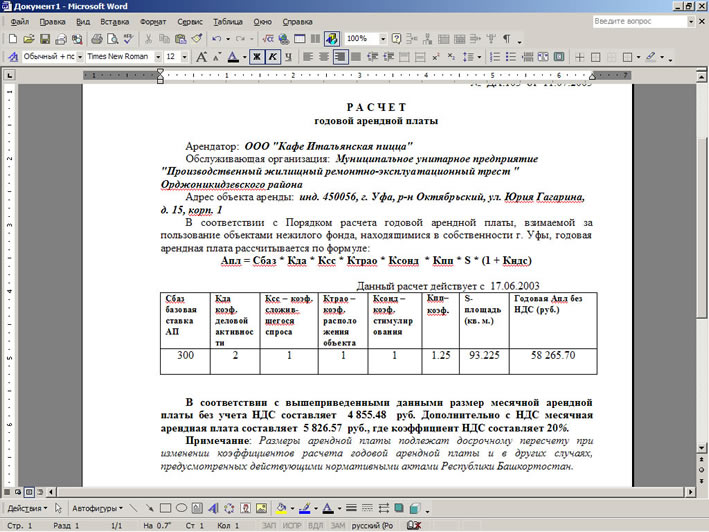
Task: Choose the Rectangle drawing tool
Action: pos(165,508)
